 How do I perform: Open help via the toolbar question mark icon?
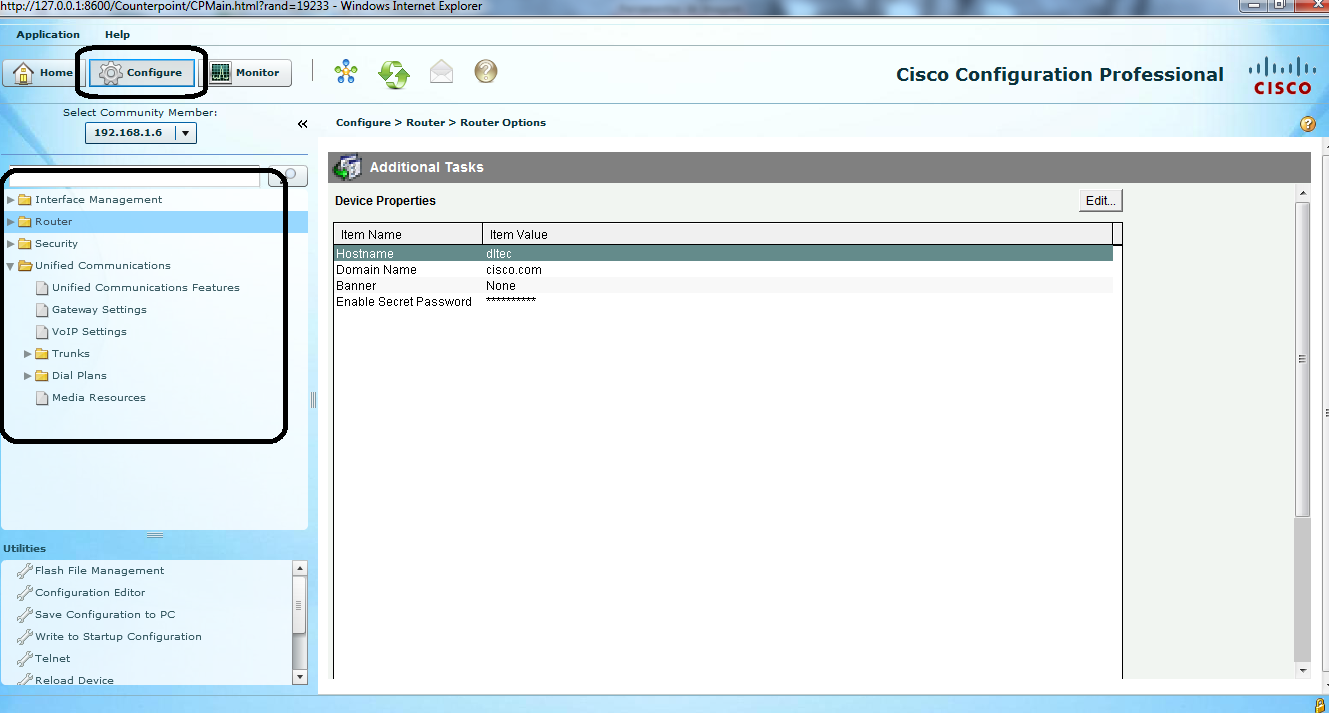click(x=485, y=72)
